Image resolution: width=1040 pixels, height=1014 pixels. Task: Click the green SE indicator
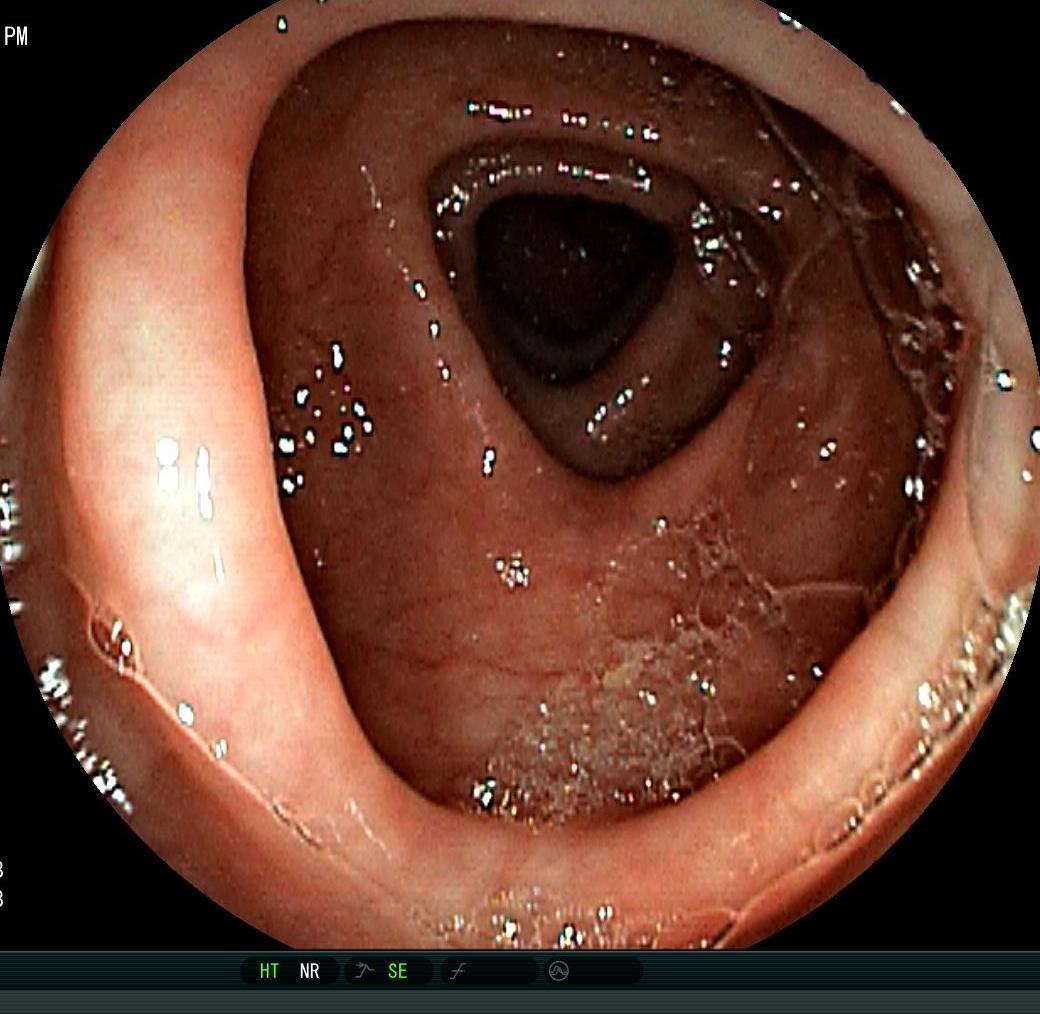pyautogui.click(x=397, y=971)
